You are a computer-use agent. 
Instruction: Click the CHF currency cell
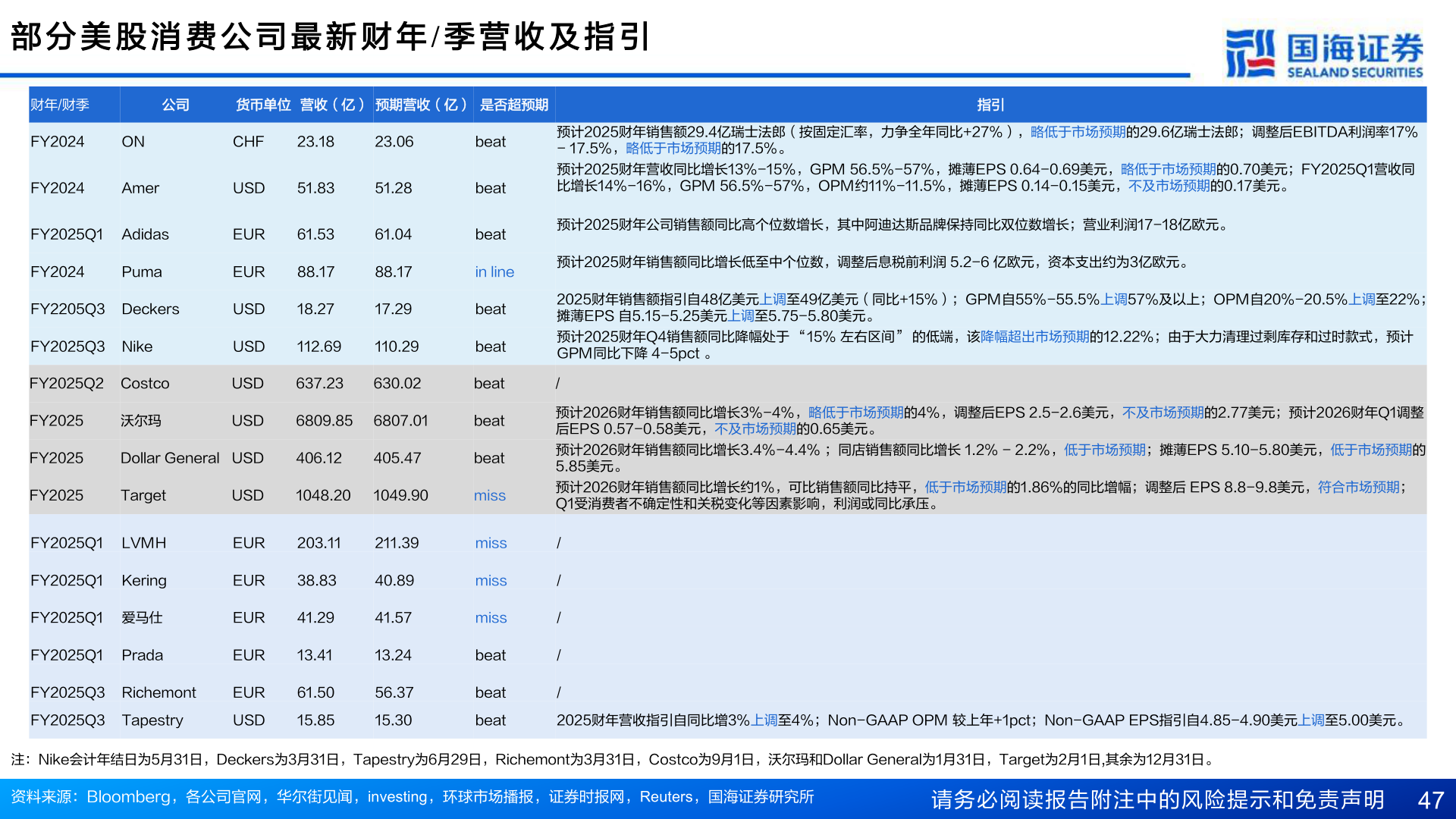pos(248,142)
